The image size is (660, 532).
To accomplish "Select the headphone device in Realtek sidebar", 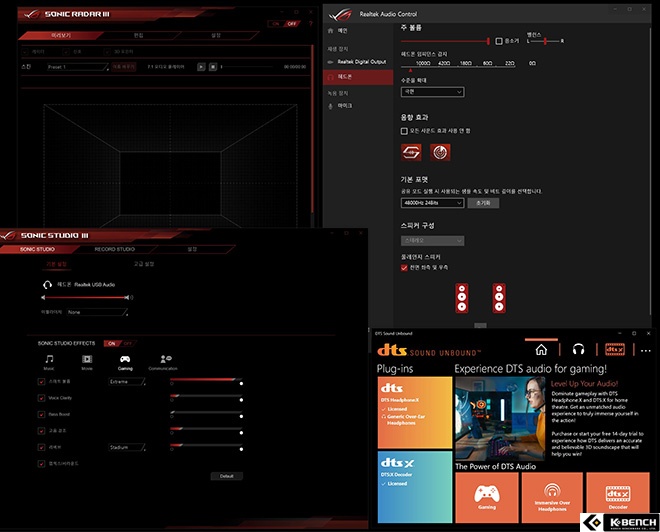I will pyautogui.click(x=358, y=77).
